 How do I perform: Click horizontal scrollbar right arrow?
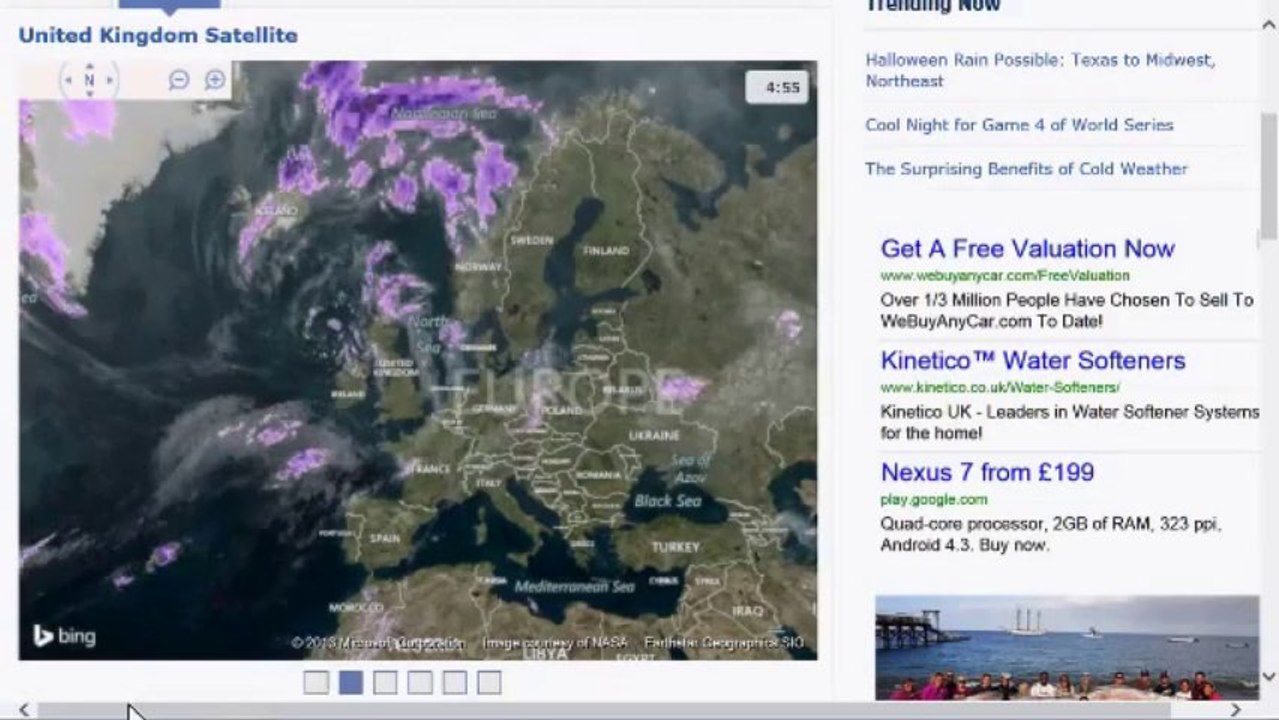(1236, 710)
